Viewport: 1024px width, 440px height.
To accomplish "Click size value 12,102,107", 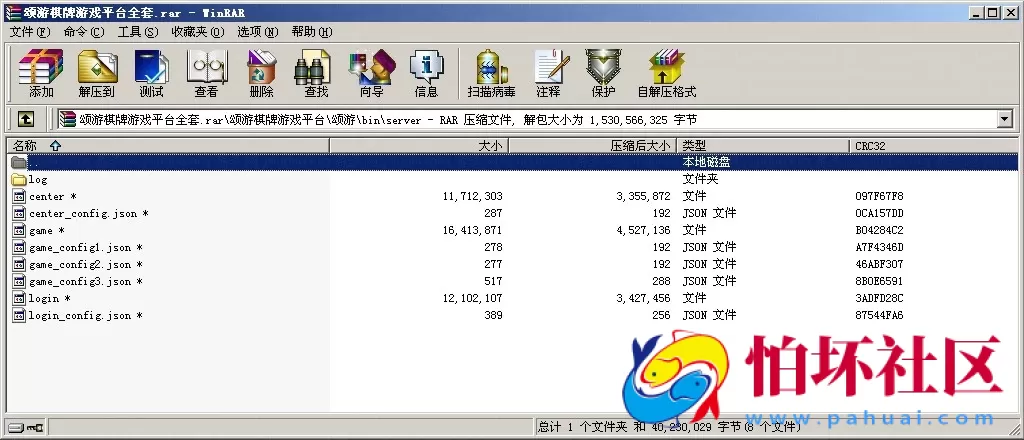I will (473, 298).
